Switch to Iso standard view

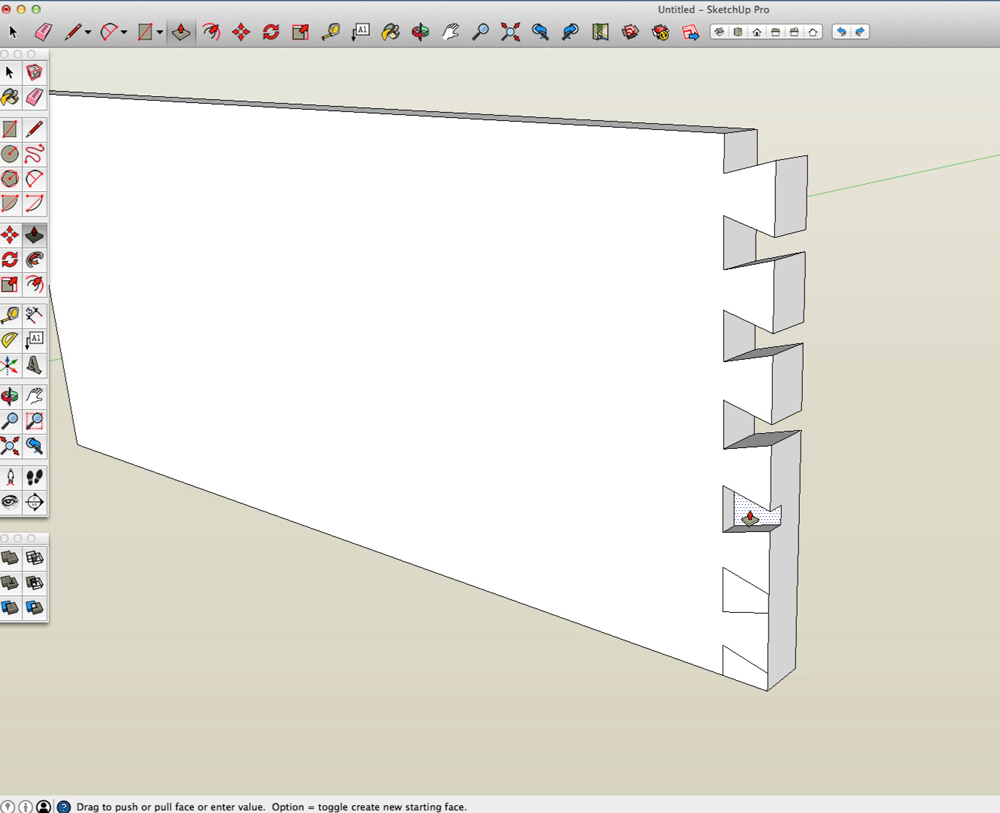719,32
